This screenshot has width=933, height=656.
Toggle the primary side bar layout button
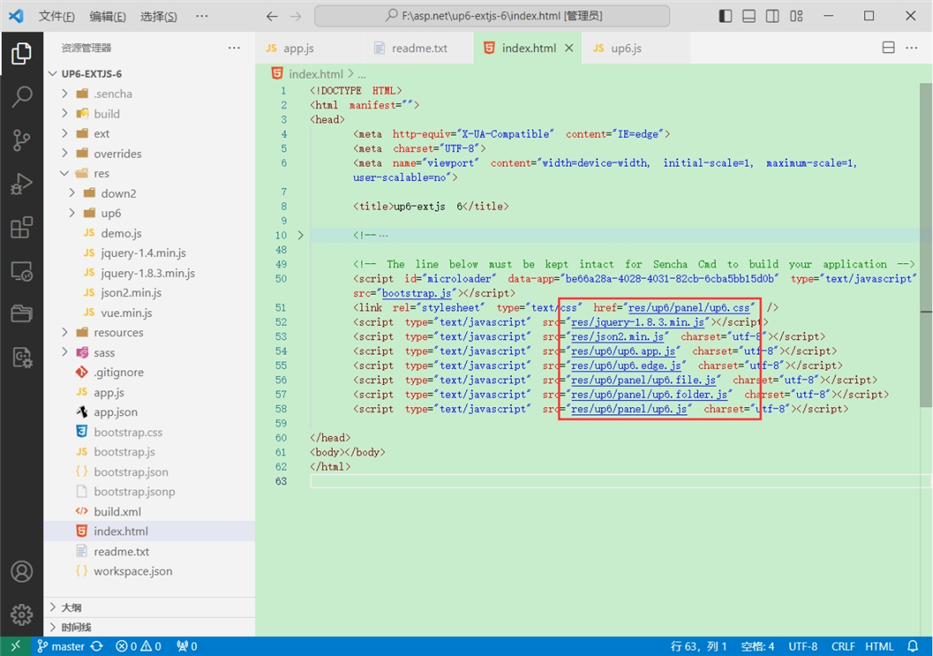tap(725, 17)
